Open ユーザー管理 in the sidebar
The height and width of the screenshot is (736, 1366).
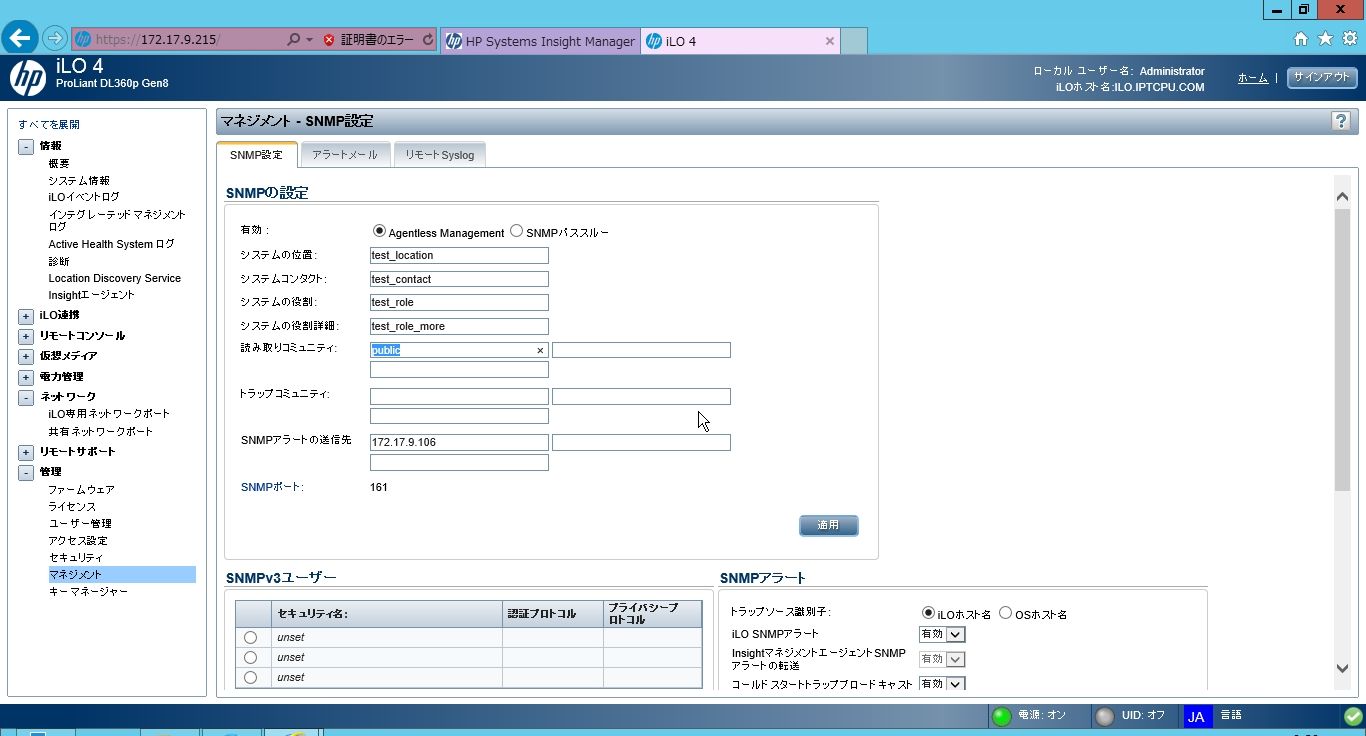point(80,523)
